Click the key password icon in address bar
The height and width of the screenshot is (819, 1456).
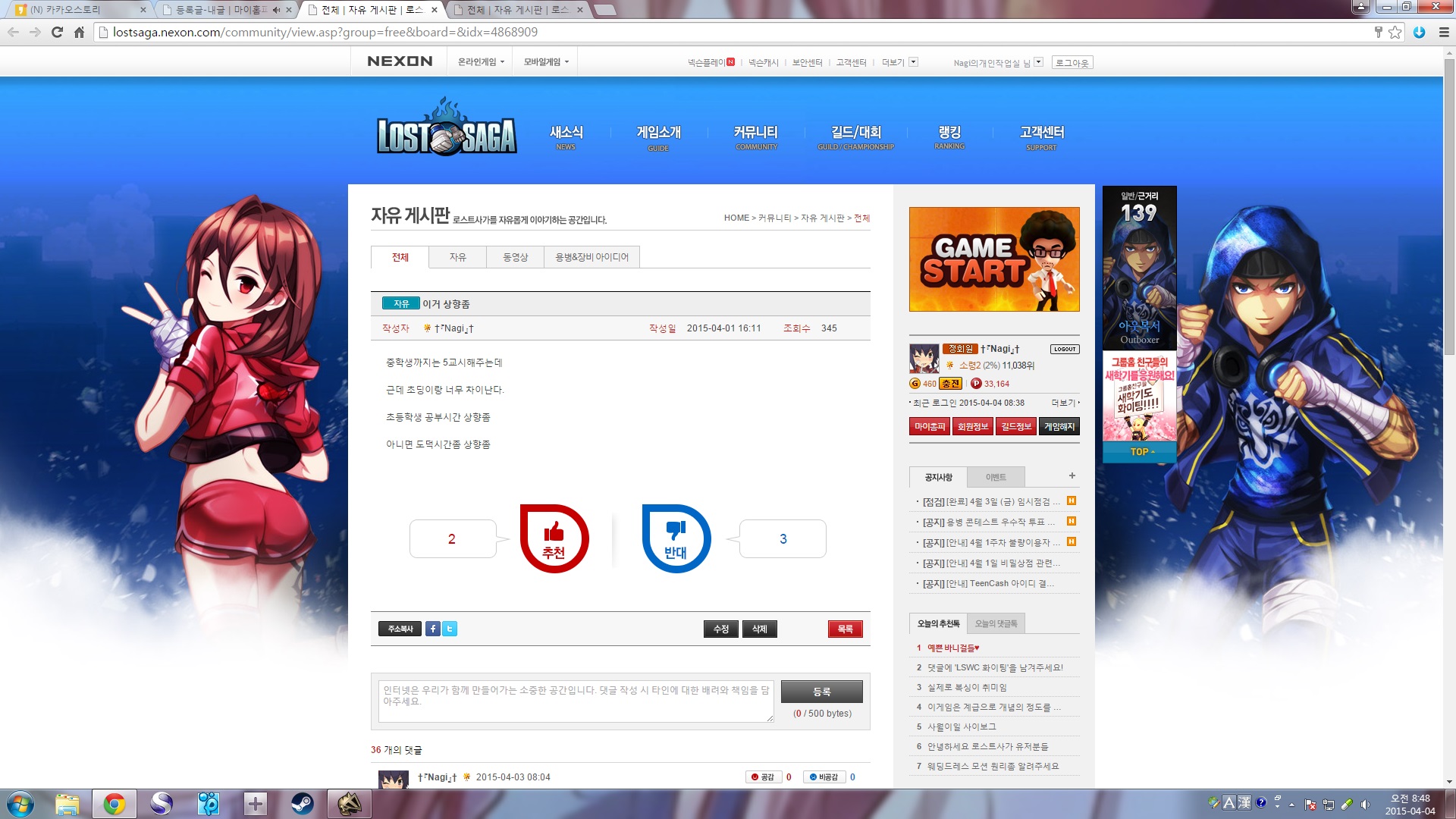pyautogui.click(x=1379, y=32)
